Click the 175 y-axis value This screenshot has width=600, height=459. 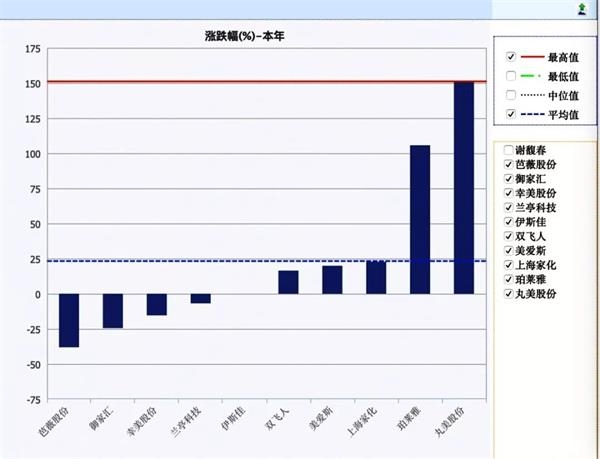tap(33, 49)
